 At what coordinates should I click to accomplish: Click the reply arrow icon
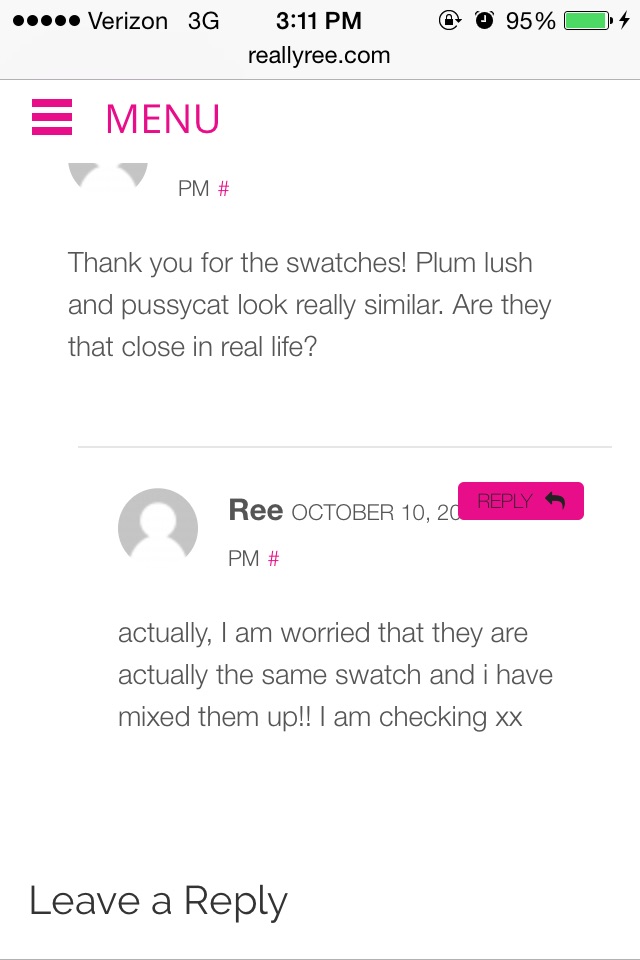coord(555,500)
